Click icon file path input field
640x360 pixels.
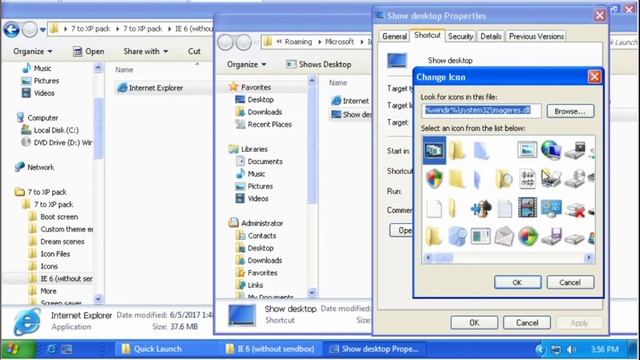[x=481, y=111]
